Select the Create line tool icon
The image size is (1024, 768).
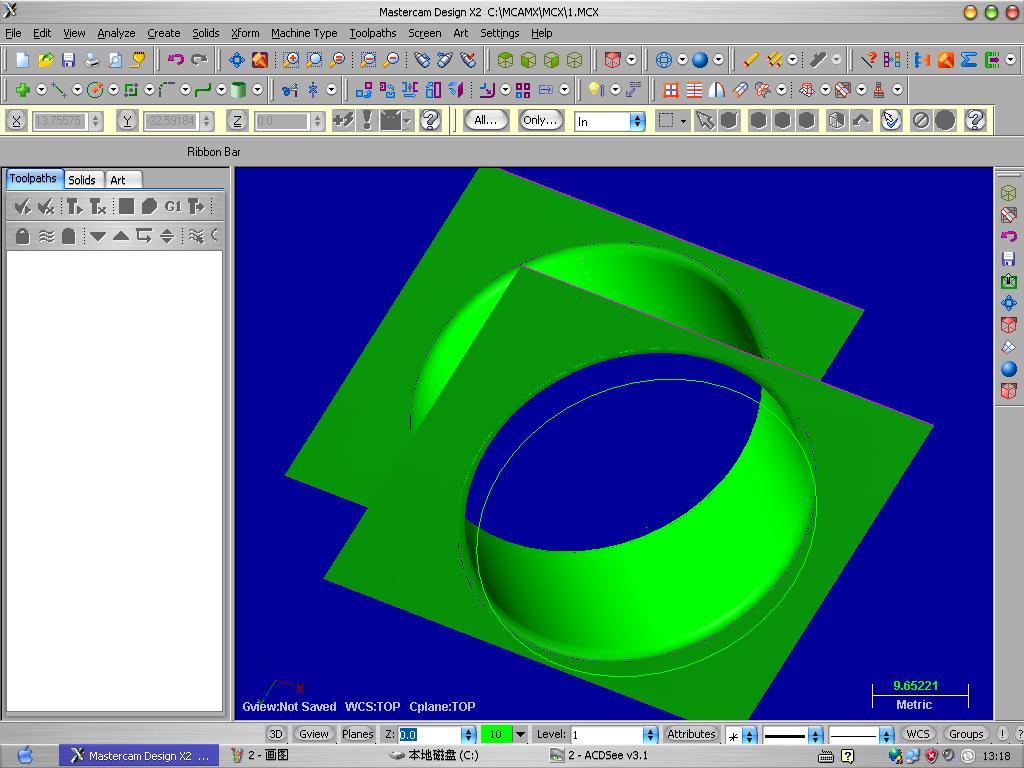point(59,90)
